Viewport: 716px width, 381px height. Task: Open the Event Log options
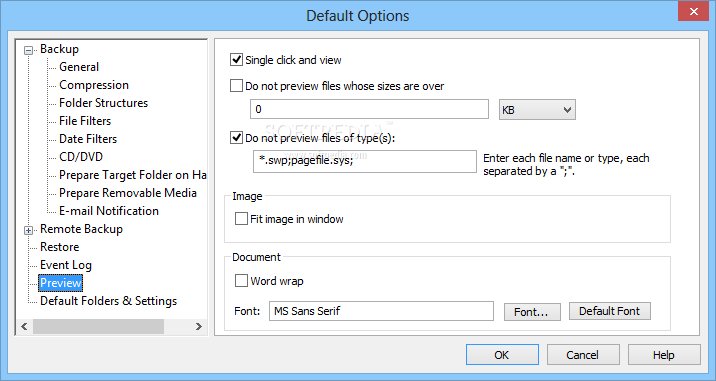coord(66,265)
